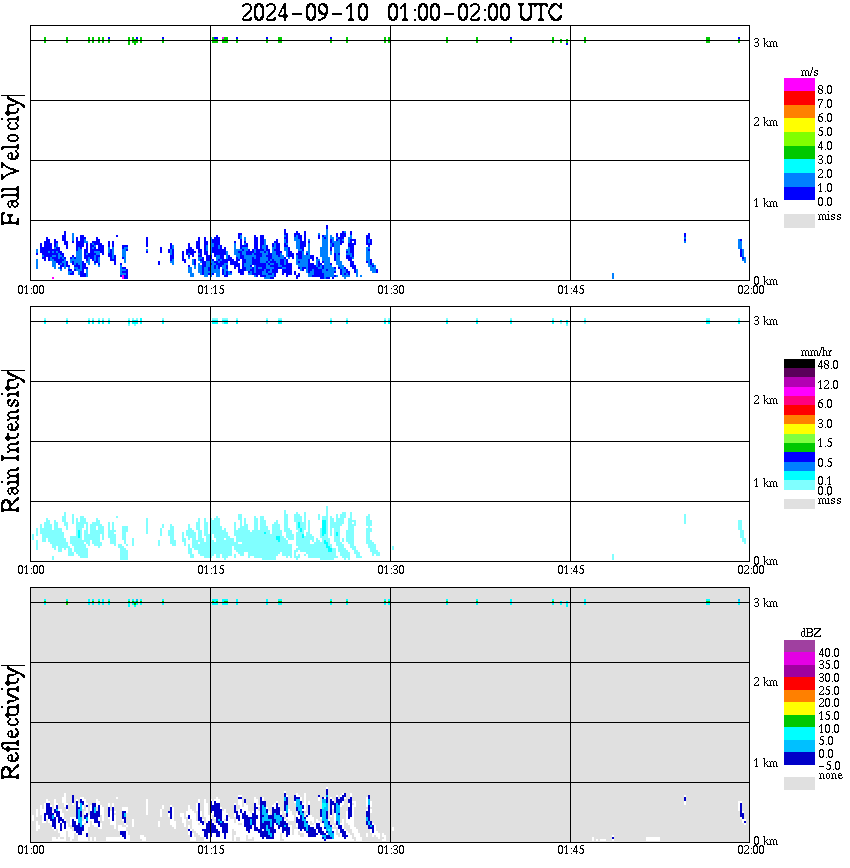
Task: Click '01:30' under the Fall Velocity plot
Action: point(390,290)
